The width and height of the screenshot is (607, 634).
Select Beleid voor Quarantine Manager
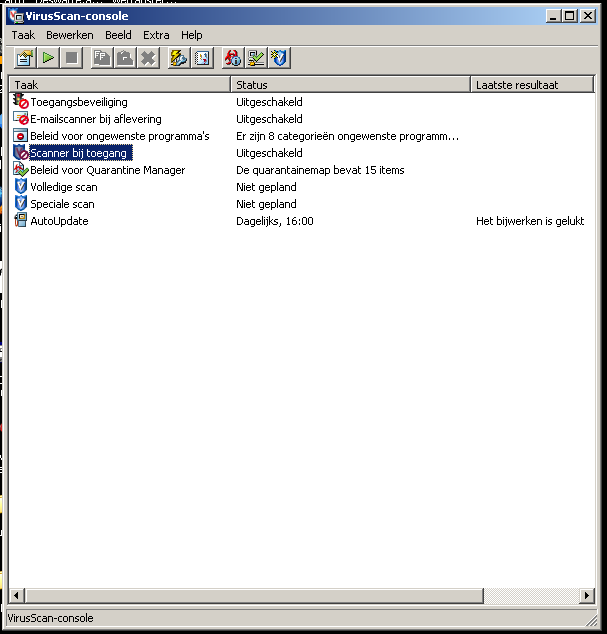point(108,170)
